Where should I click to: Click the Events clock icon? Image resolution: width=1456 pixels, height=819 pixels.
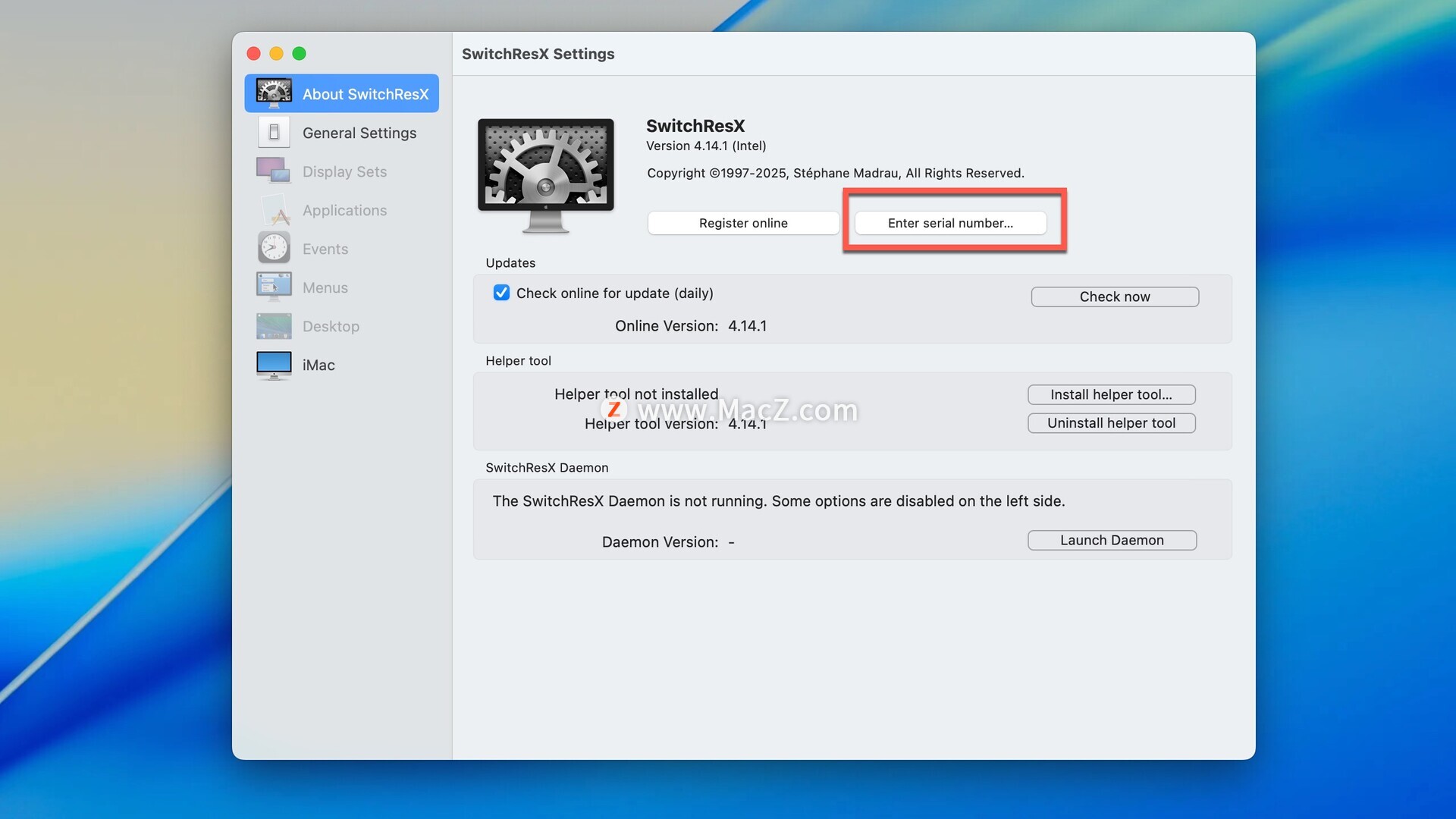coord(274,249)
